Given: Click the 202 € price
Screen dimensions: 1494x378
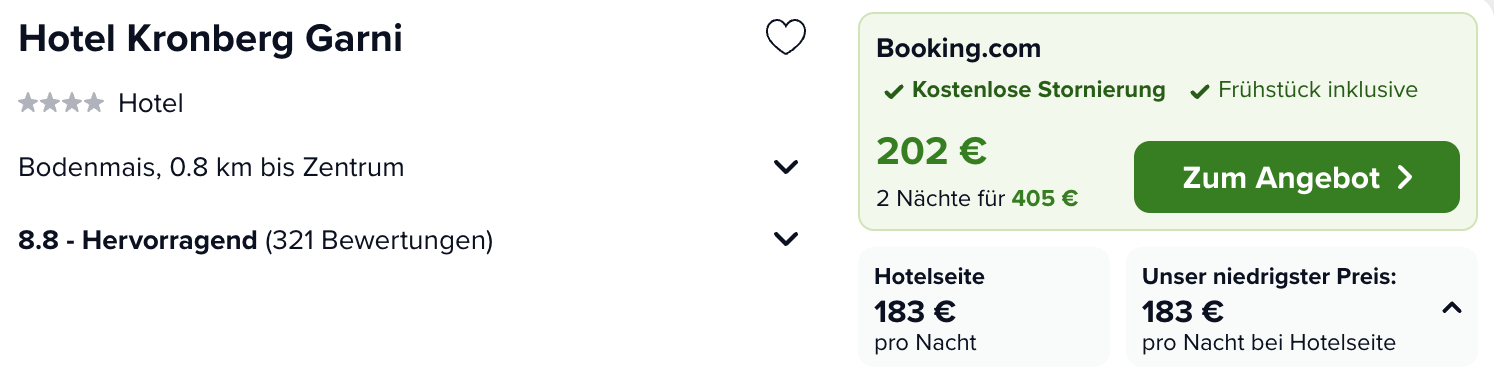Looking at the screenshot, I should (x=932, y=151).
